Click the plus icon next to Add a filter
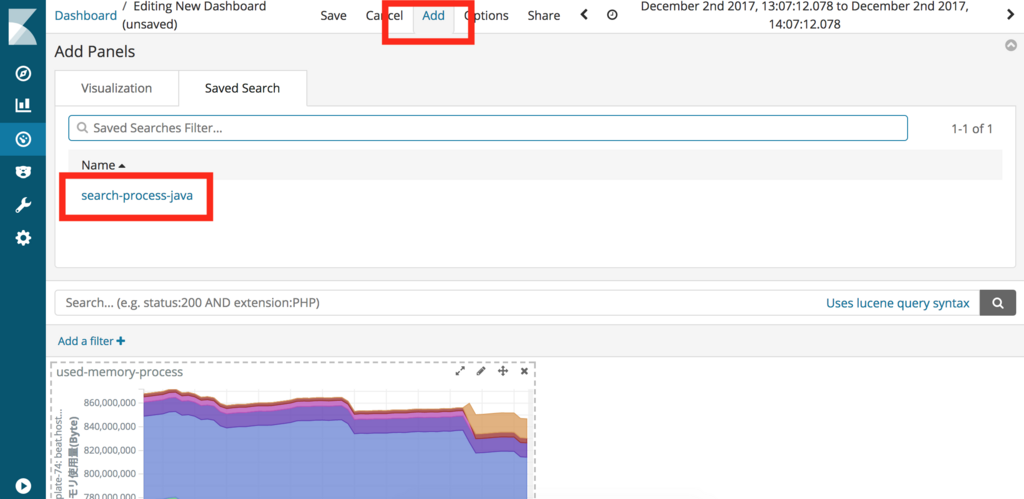This screenshot has height=499, width=1024. point(120,341)
